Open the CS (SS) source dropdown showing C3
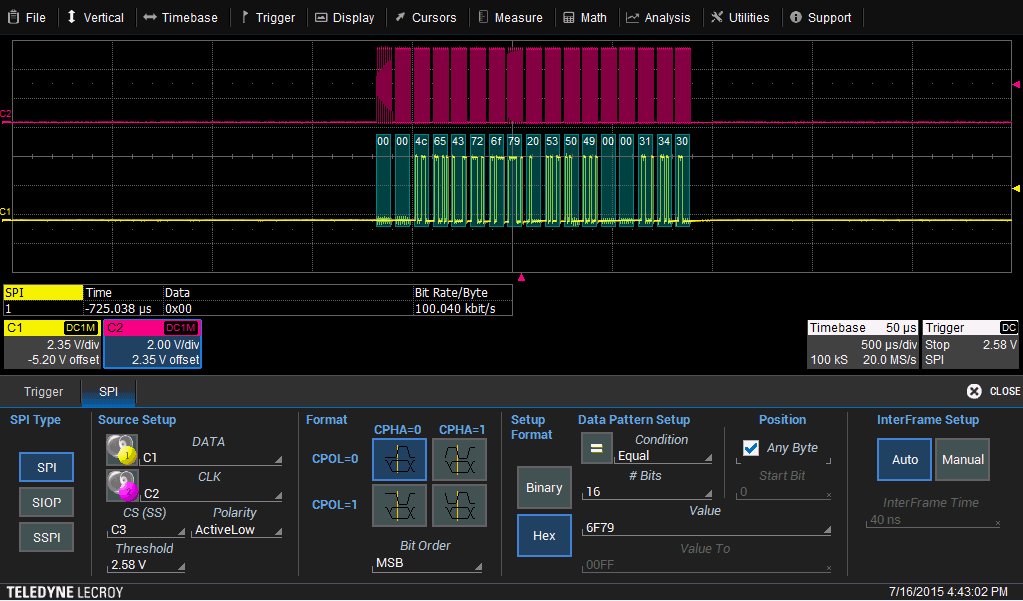 tap(145, 529)
